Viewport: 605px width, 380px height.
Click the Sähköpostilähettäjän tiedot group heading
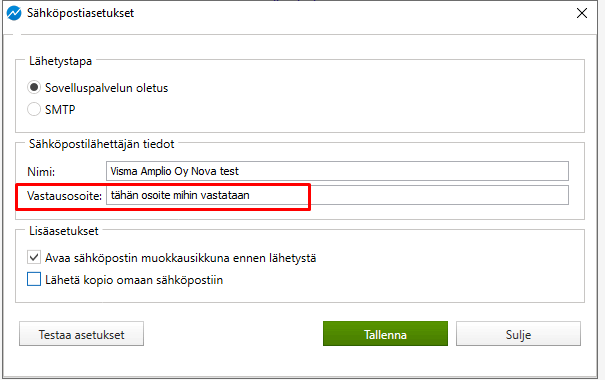click(x=101, y=144)
